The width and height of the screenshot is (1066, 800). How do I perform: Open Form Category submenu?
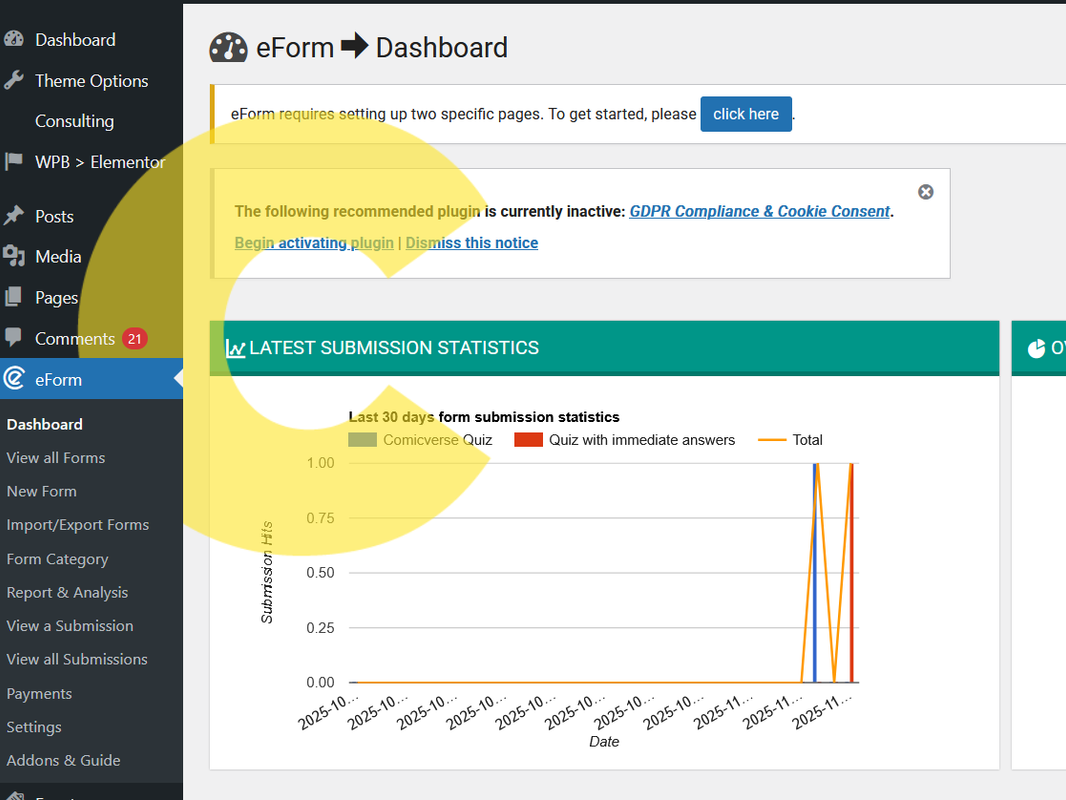pyautogui.click(x=57, y=559)
